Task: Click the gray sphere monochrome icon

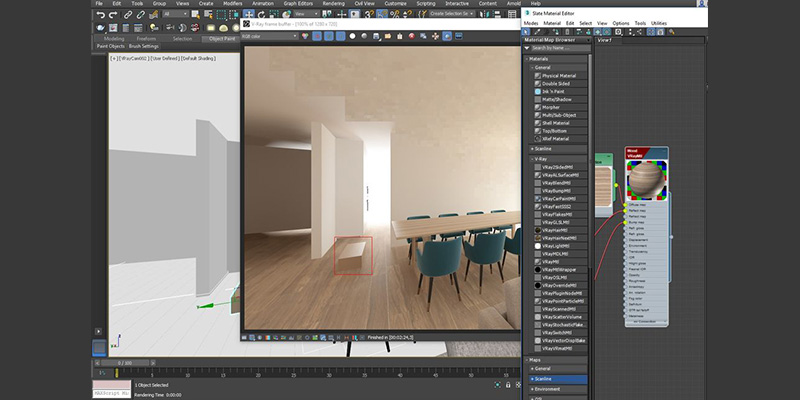Action: 364,36
